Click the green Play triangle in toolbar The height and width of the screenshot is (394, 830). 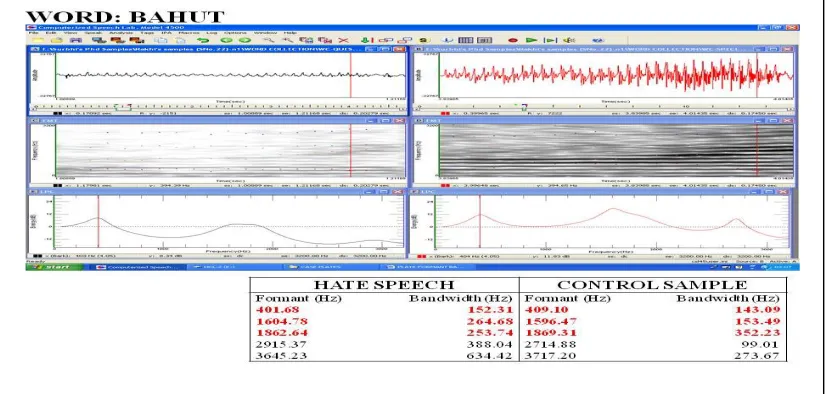coord(531,40)
